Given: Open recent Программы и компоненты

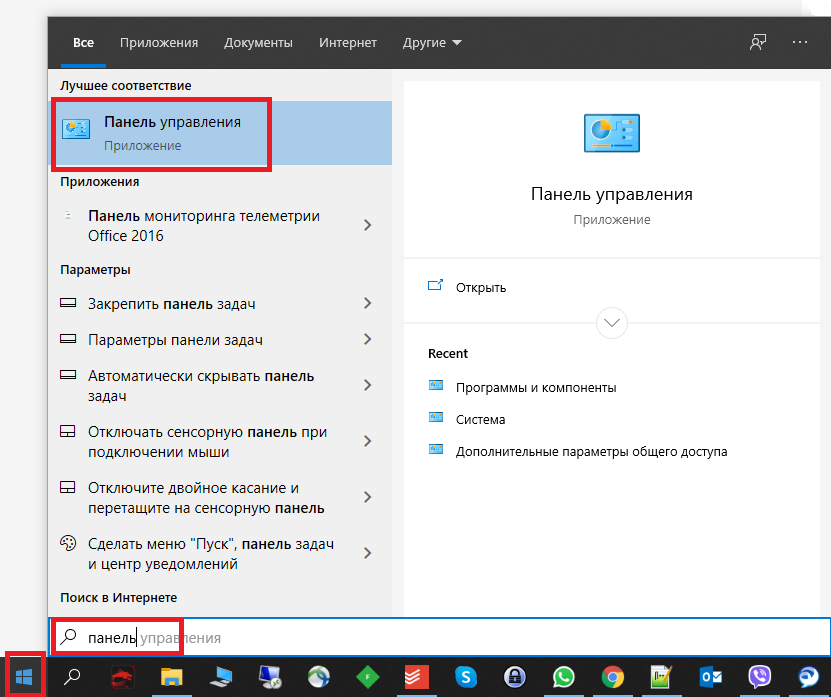Looking at the screenshot, I should [536, 387].
